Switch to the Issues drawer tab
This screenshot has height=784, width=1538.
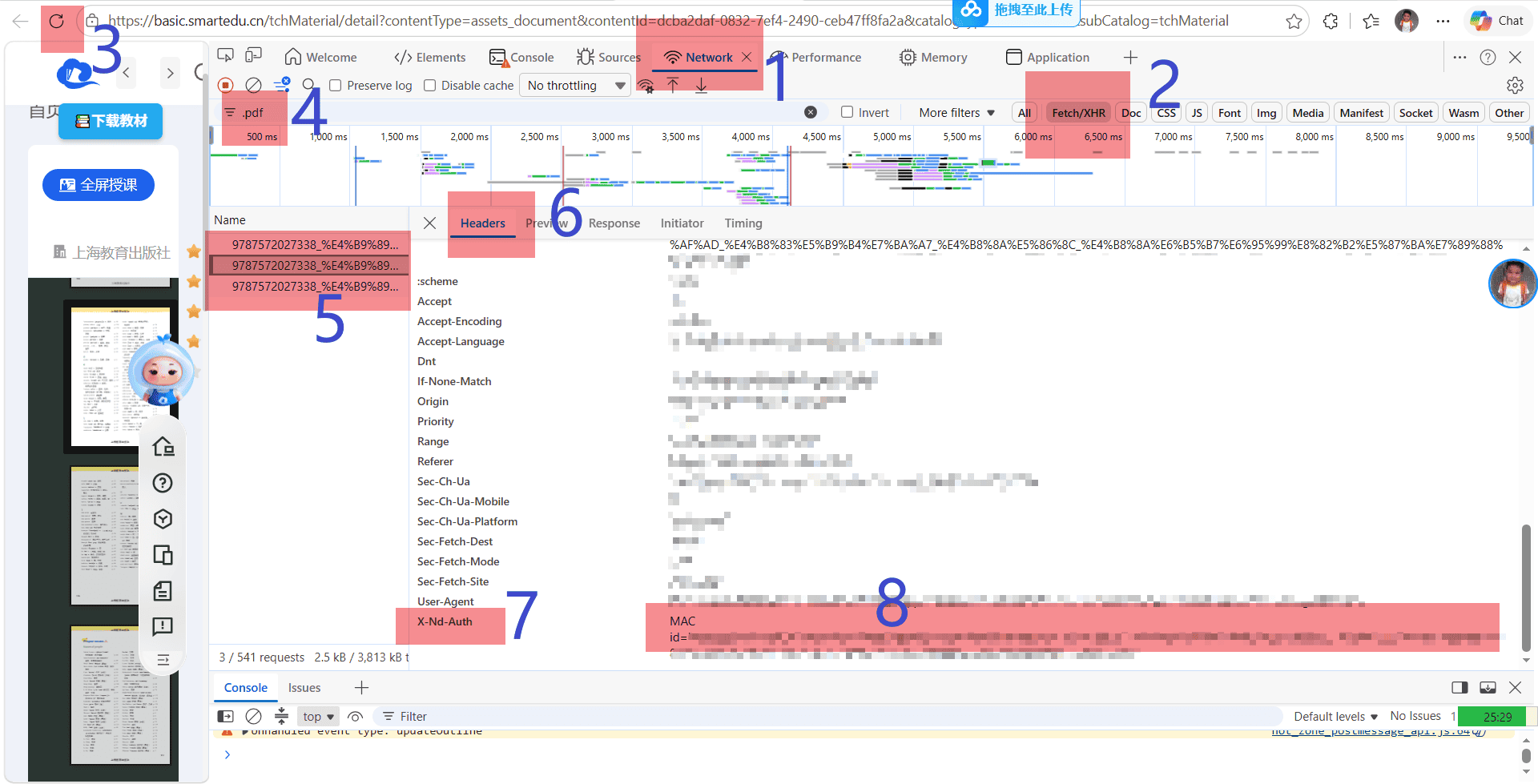coord(304,688)
